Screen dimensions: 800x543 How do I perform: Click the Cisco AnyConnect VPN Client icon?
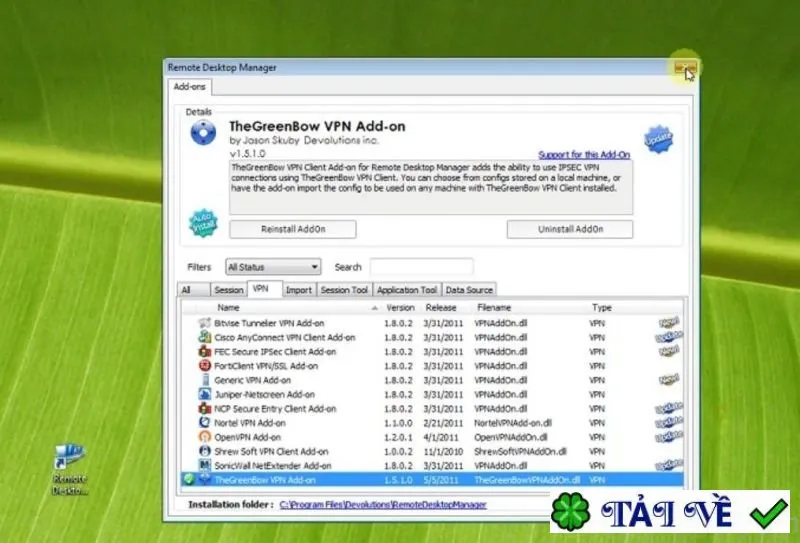click(205, 337)
